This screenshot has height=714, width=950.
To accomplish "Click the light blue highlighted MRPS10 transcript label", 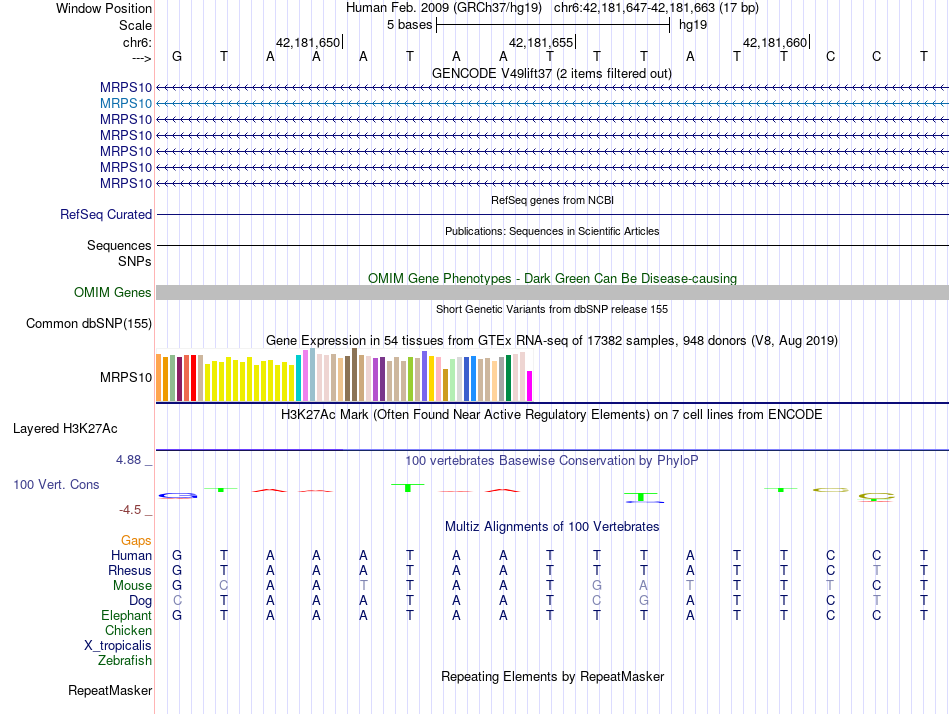I will coord(126,103).
